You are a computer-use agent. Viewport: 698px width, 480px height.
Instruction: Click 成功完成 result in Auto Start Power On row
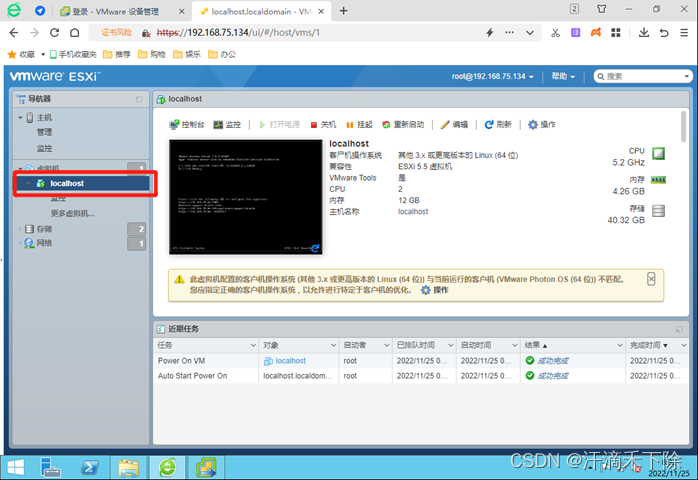coord(552,376)
